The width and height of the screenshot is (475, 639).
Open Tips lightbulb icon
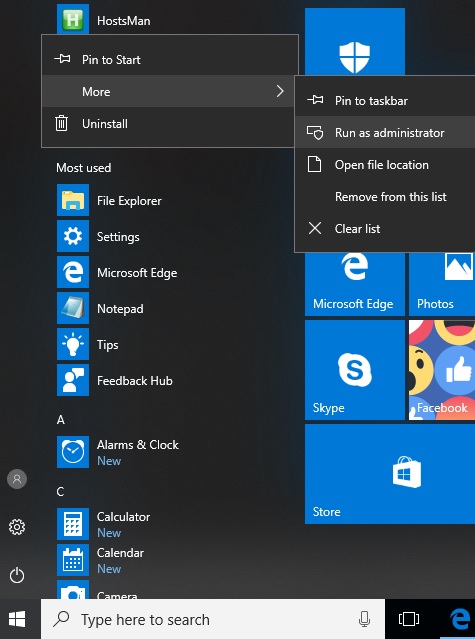73,344
